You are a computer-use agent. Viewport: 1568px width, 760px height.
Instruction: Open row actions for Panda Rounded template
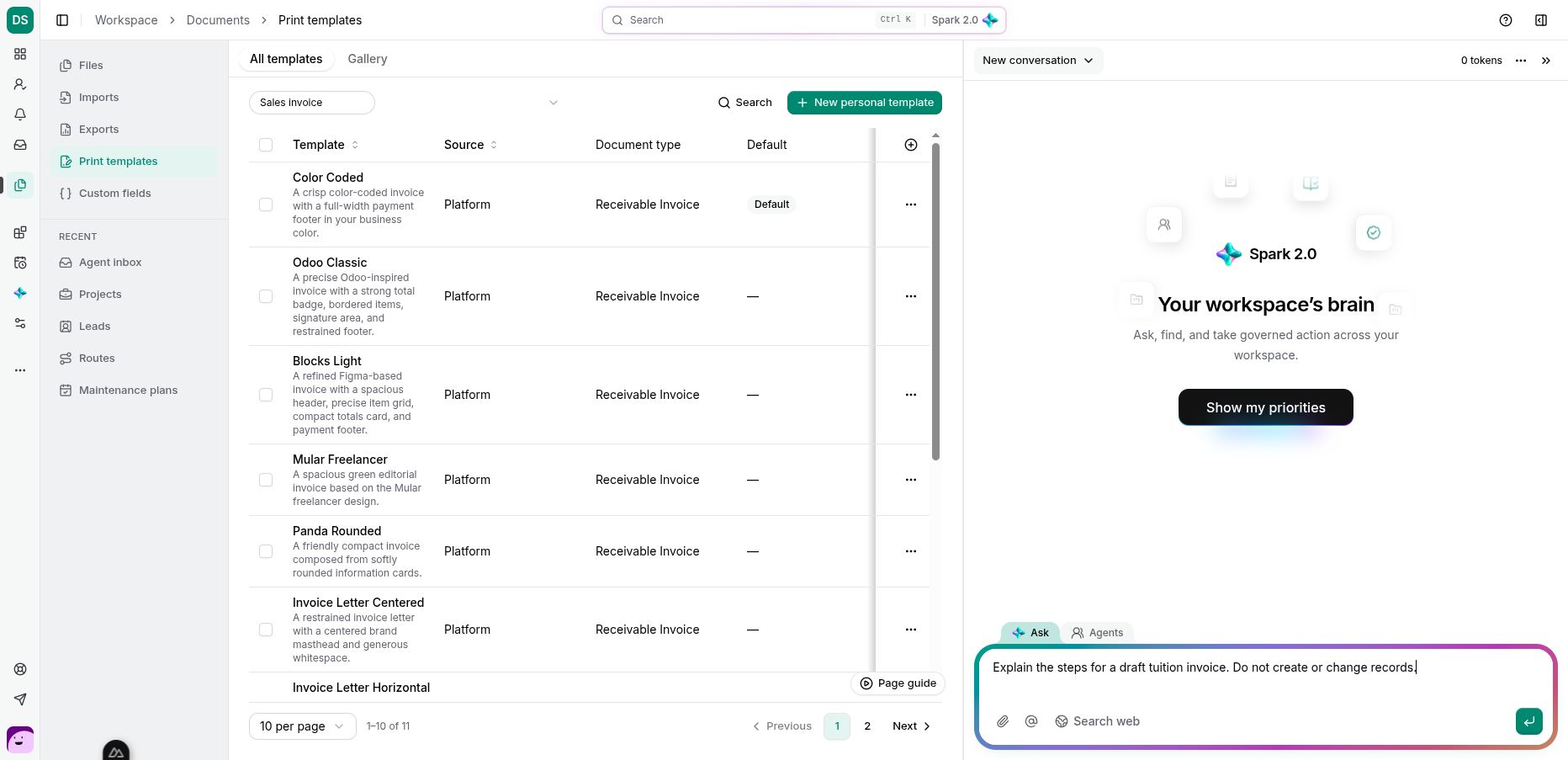tap(911, 551)
